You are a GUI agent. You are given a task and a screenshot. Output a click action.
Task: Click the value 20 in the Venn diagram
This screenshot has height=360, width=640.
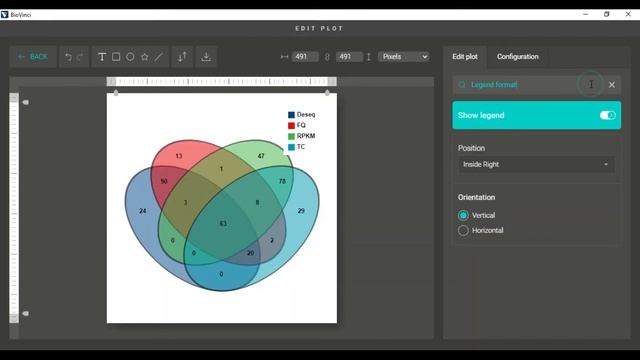pyautogui.click(x=250, y=253)
